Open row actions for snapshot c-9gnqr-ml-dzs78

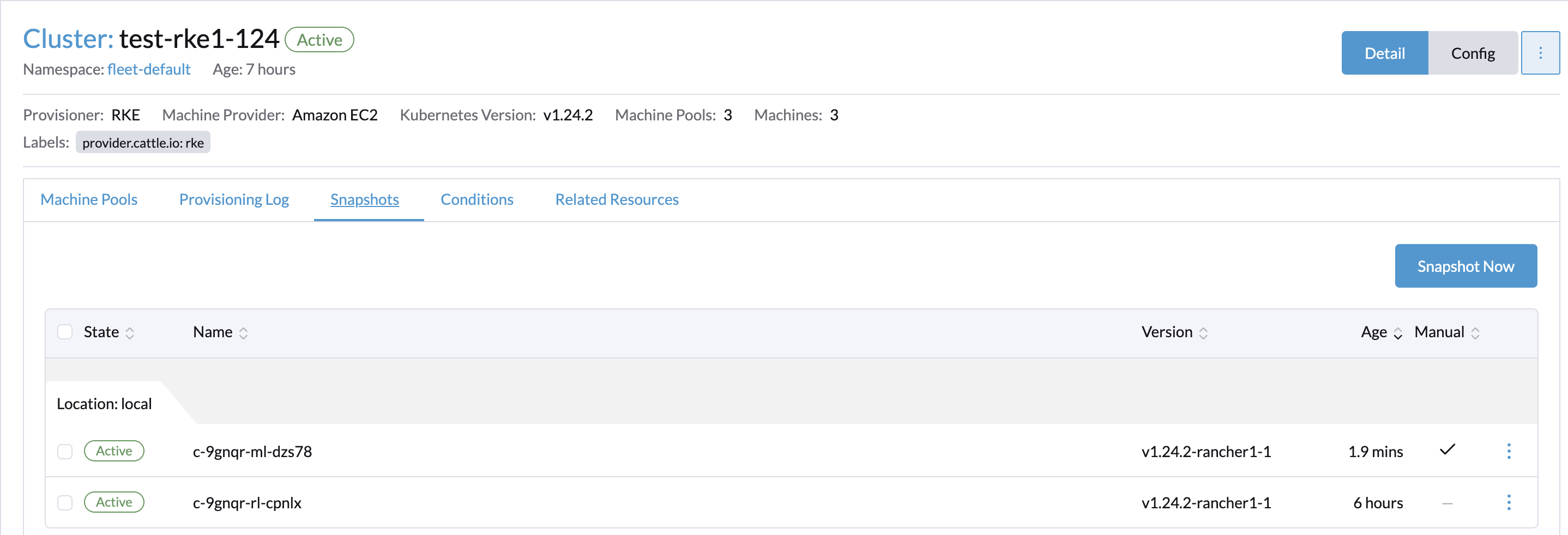1509,451
